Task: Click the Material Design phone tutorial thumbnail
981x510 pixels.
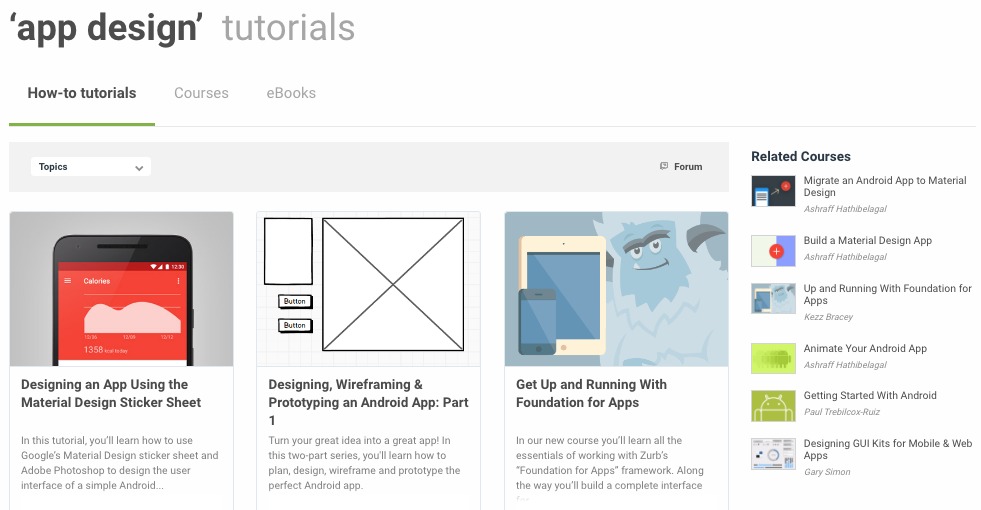Action: pyautogui.click(x=121, y=289)
